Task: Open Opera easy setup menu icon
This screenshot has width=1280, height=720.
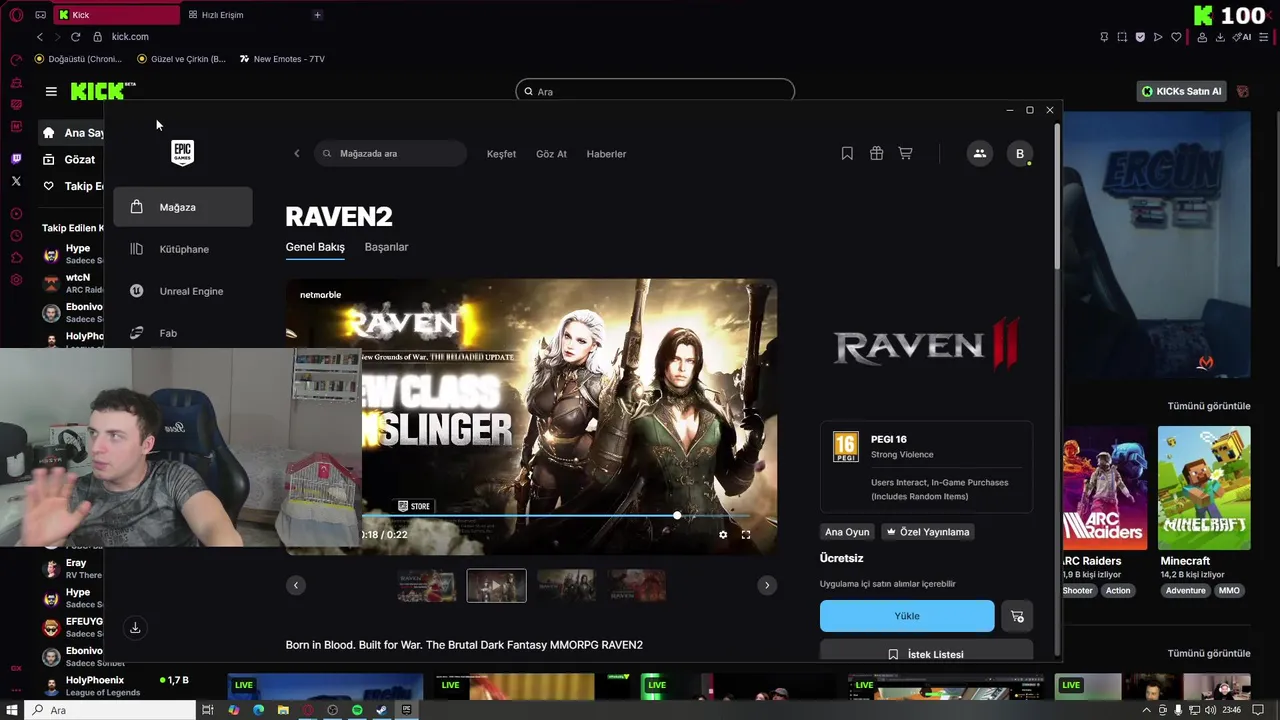Action: pos(1266,37)
